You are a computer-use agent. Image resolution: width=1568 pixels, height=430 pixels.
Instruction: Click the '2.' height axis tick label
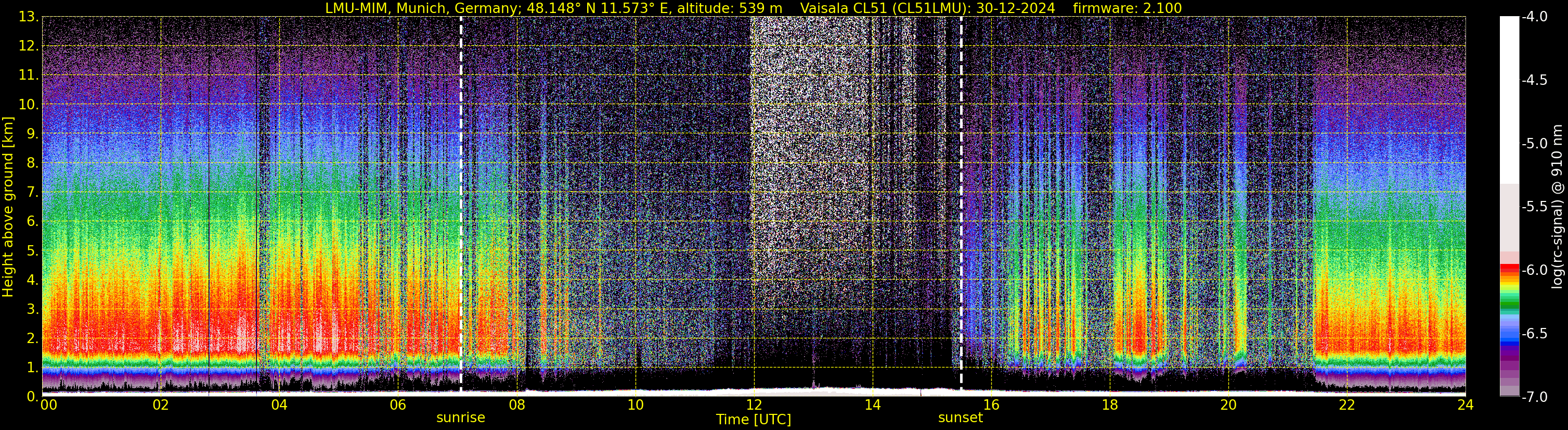(33, 339)
